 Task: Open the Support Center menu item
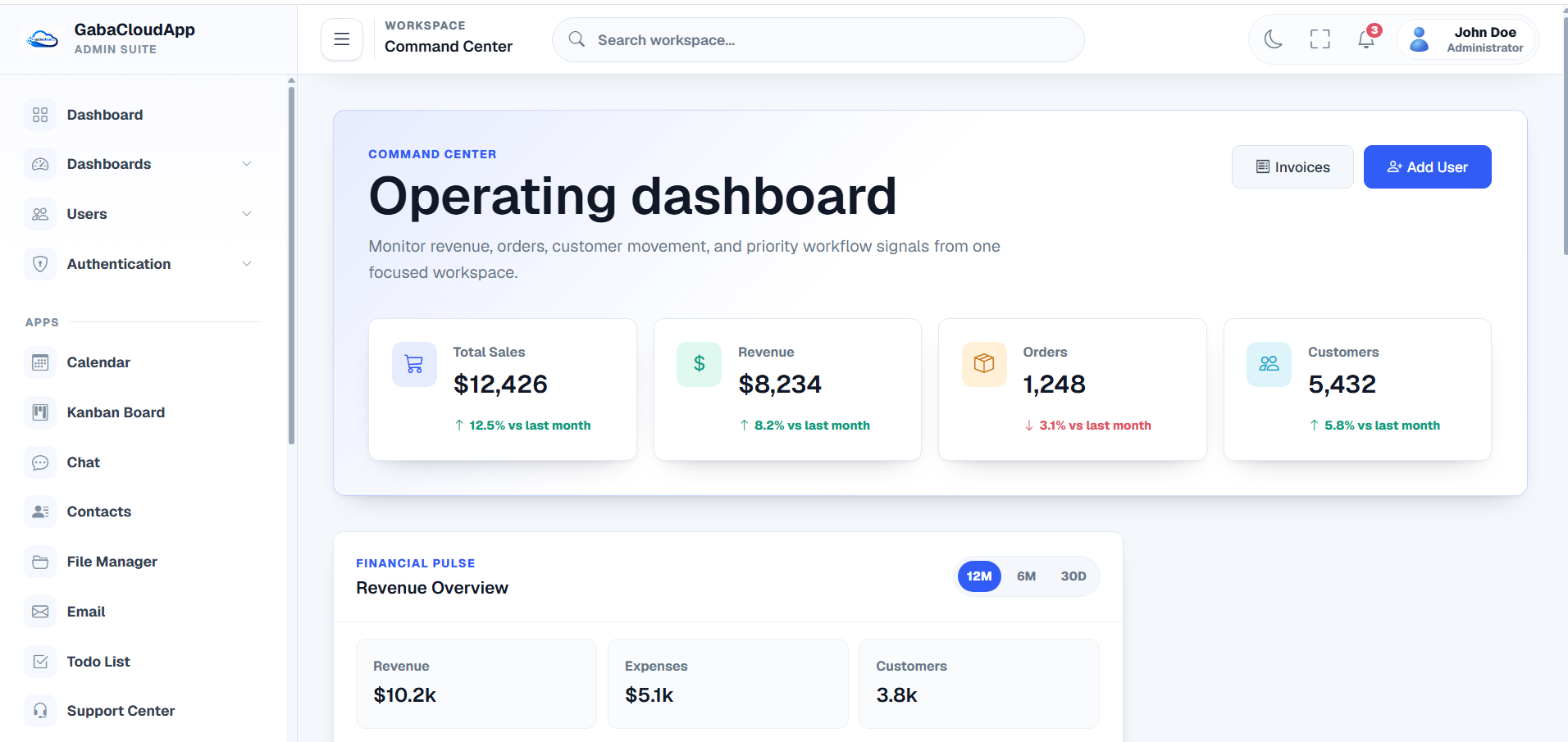click(143, 711)
